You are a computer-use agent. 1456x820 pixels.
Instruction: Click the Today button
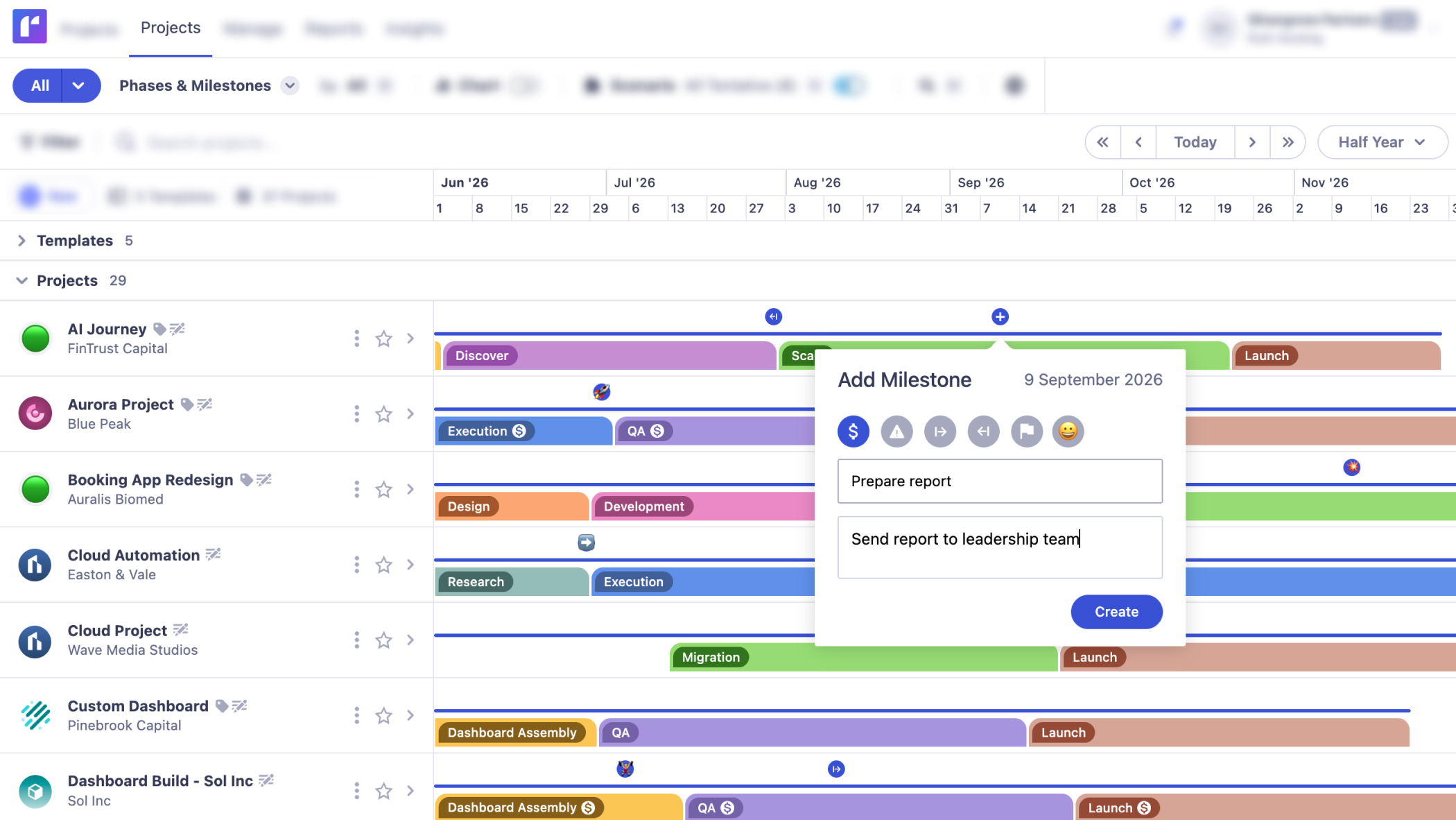tap(1195, 142)
